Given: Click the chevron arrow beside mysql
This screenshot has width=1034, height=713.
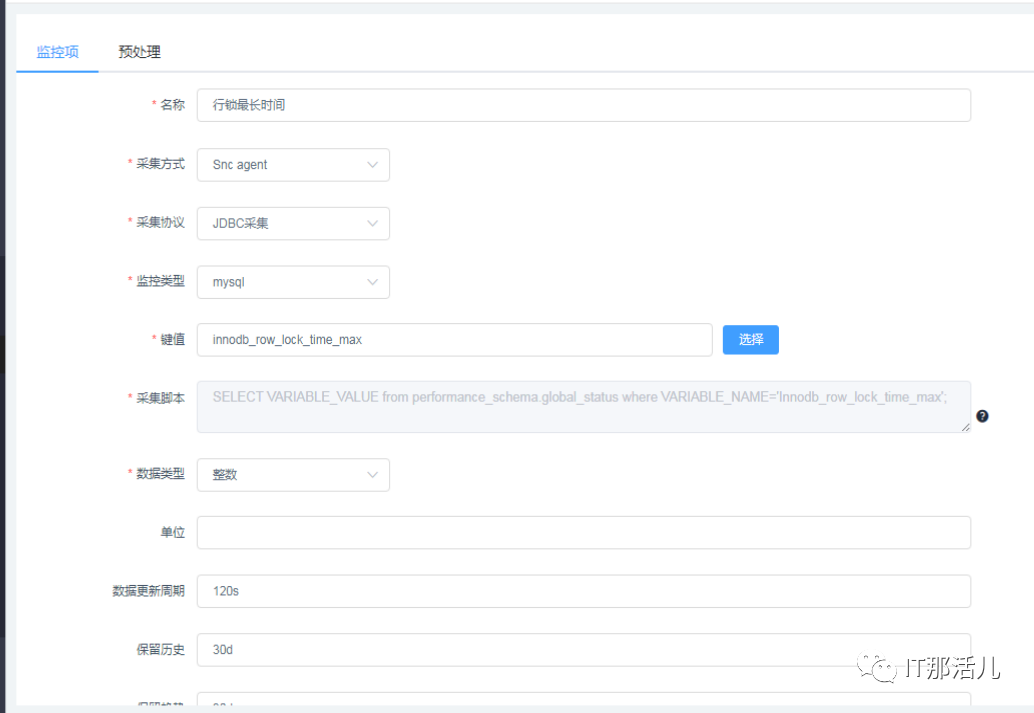Looking at the screenshot, I should [373, 282].
